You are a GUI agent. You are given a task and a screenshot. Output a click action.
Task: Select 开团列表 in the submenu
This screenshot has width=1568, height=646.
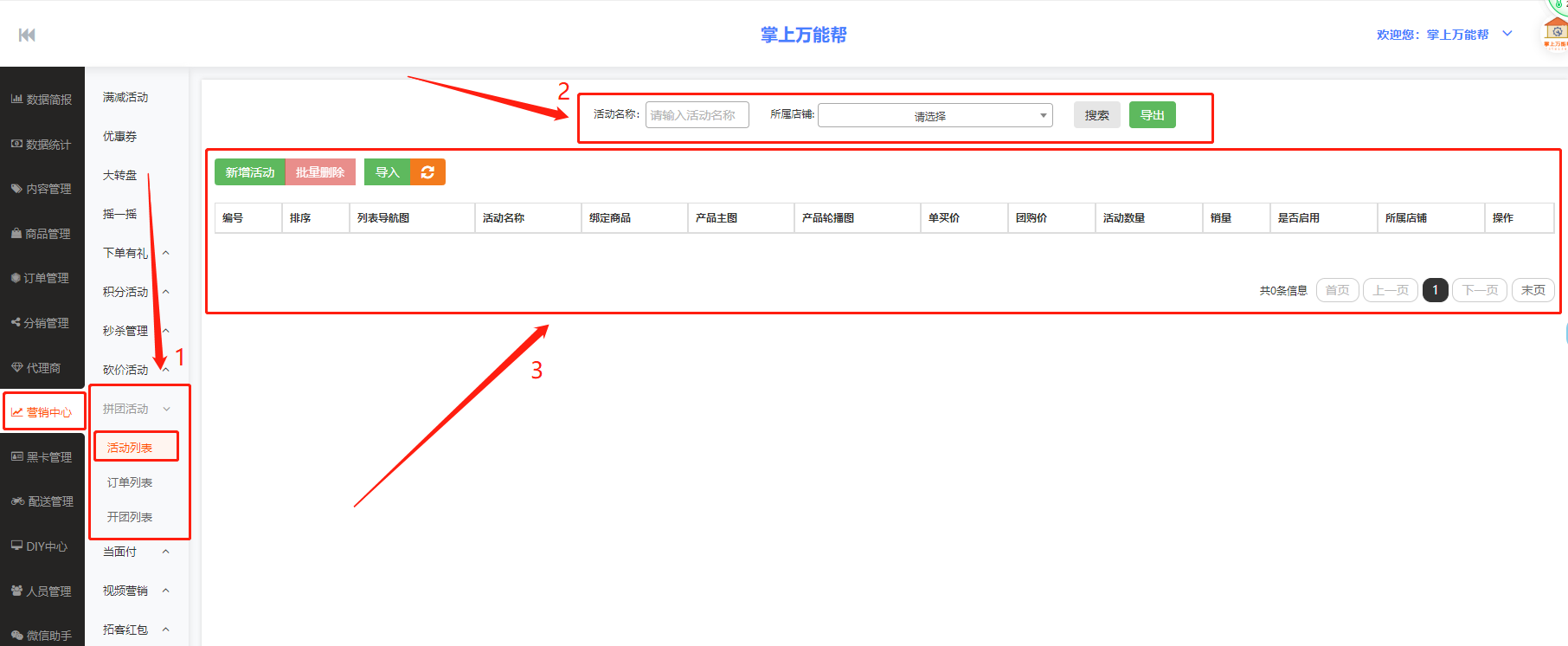(130, 517)
